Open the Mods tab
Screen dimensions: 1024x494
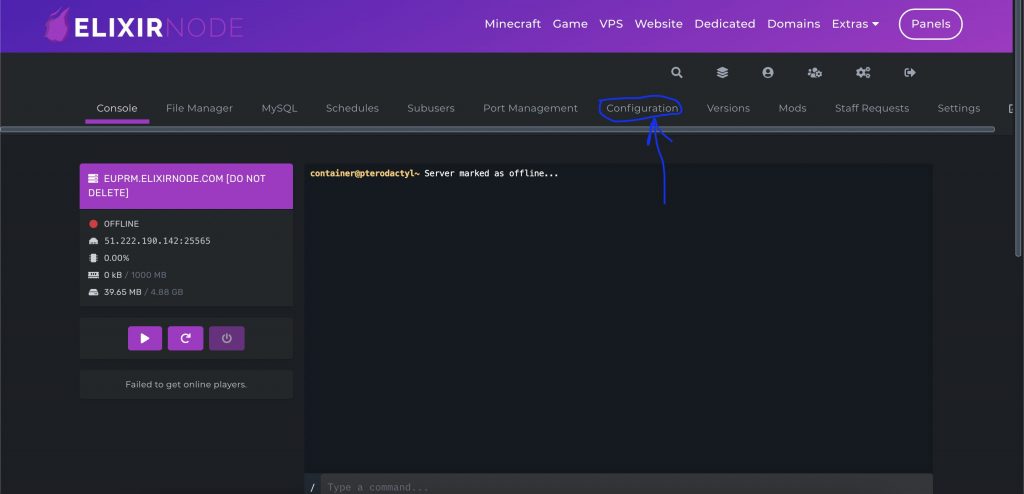(792, 108)
